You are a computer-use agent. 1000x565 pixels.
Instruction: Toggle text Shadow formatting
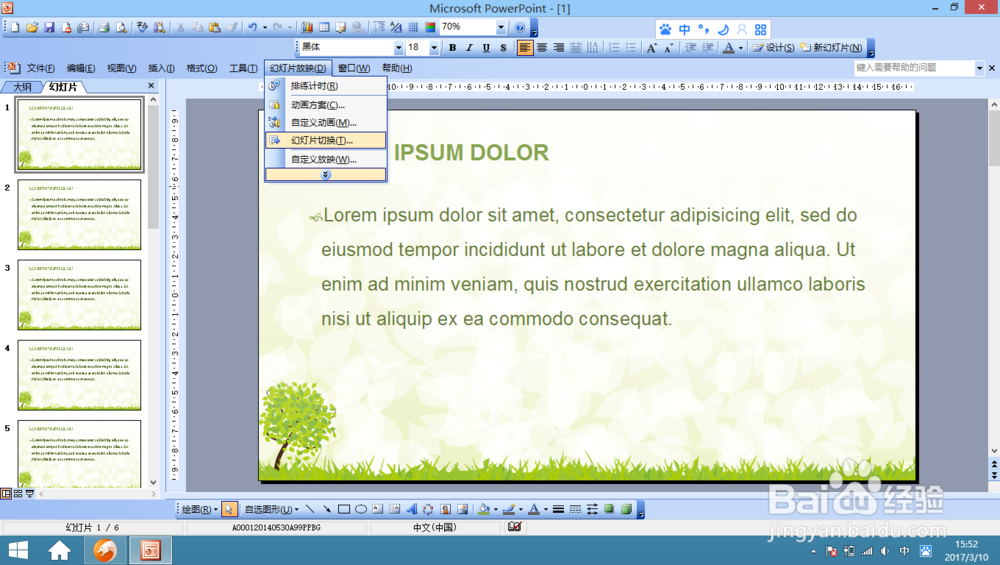click(503, 48)
